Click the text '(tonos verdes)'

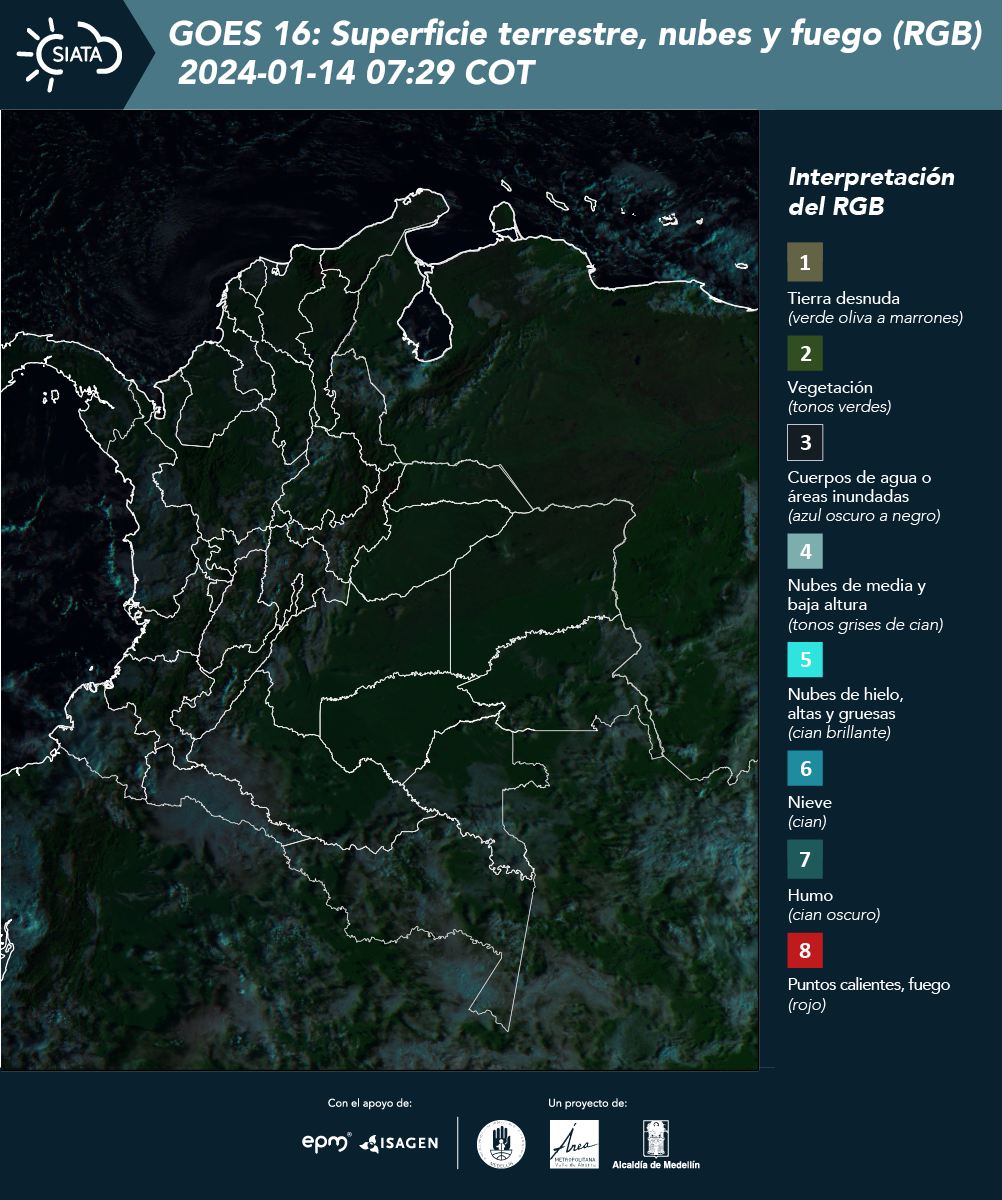pyautogui.click(x=839, y=407)
